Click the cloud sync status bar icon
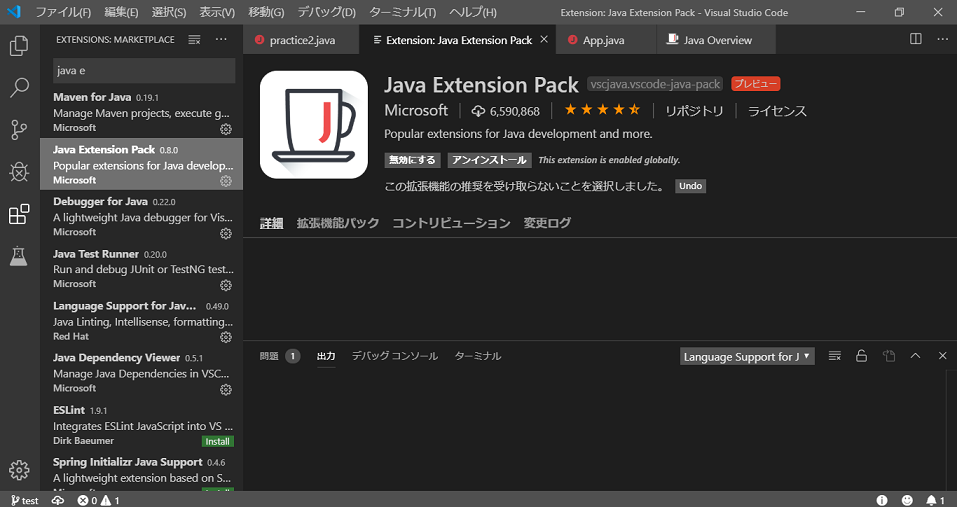This screenshot has width=957, height=507. (x=58, y=500)
